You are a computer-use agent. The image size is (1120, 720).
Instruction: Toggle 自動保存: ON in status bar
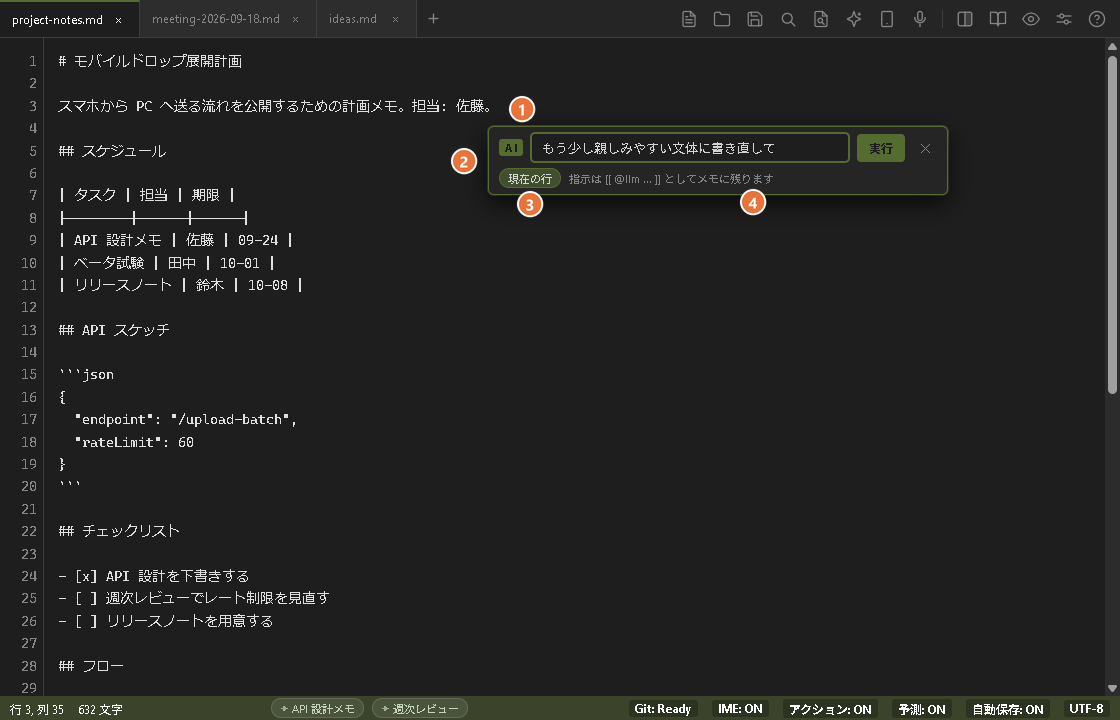pos(1008,709)
